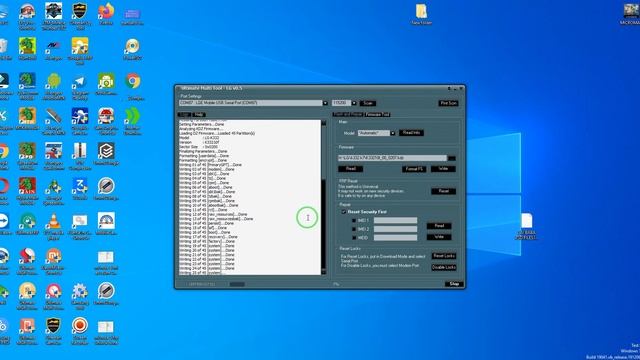640x360 pixels.
Task: Click the Repair section Write button
Action: (439, 237)
